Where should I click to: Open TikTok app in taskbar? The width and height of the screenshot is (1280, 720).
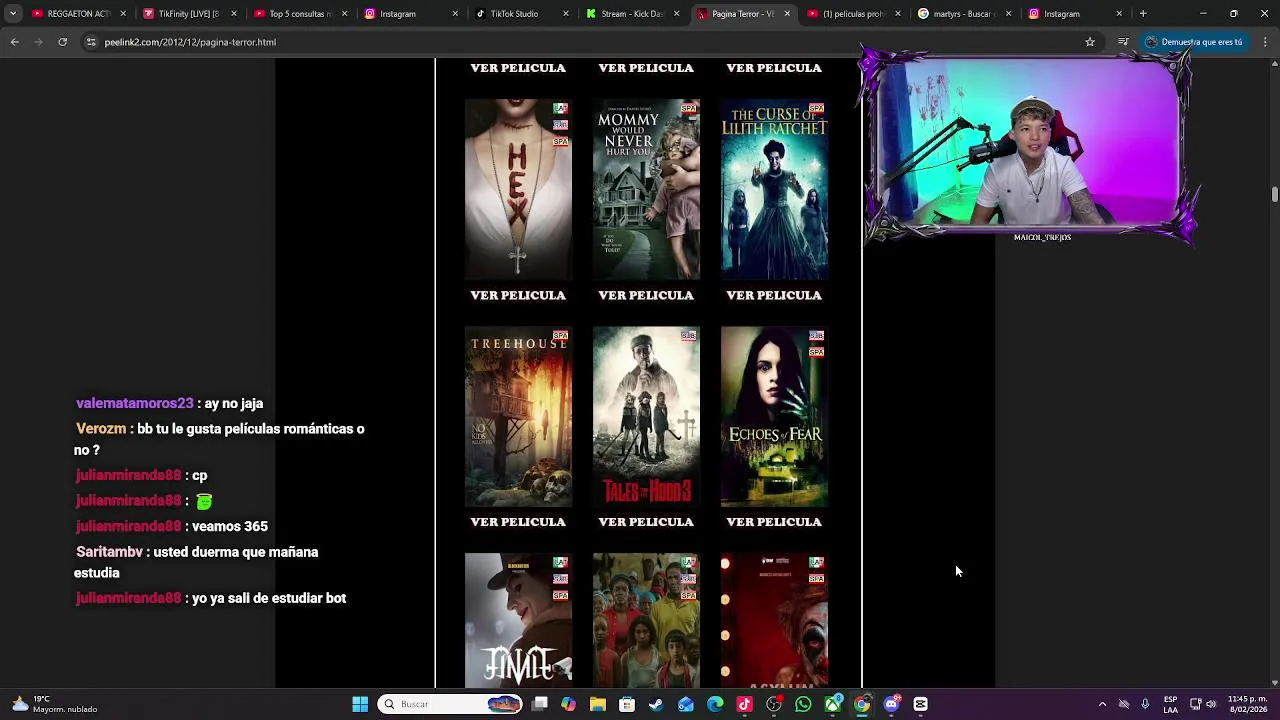click(744, 704)
